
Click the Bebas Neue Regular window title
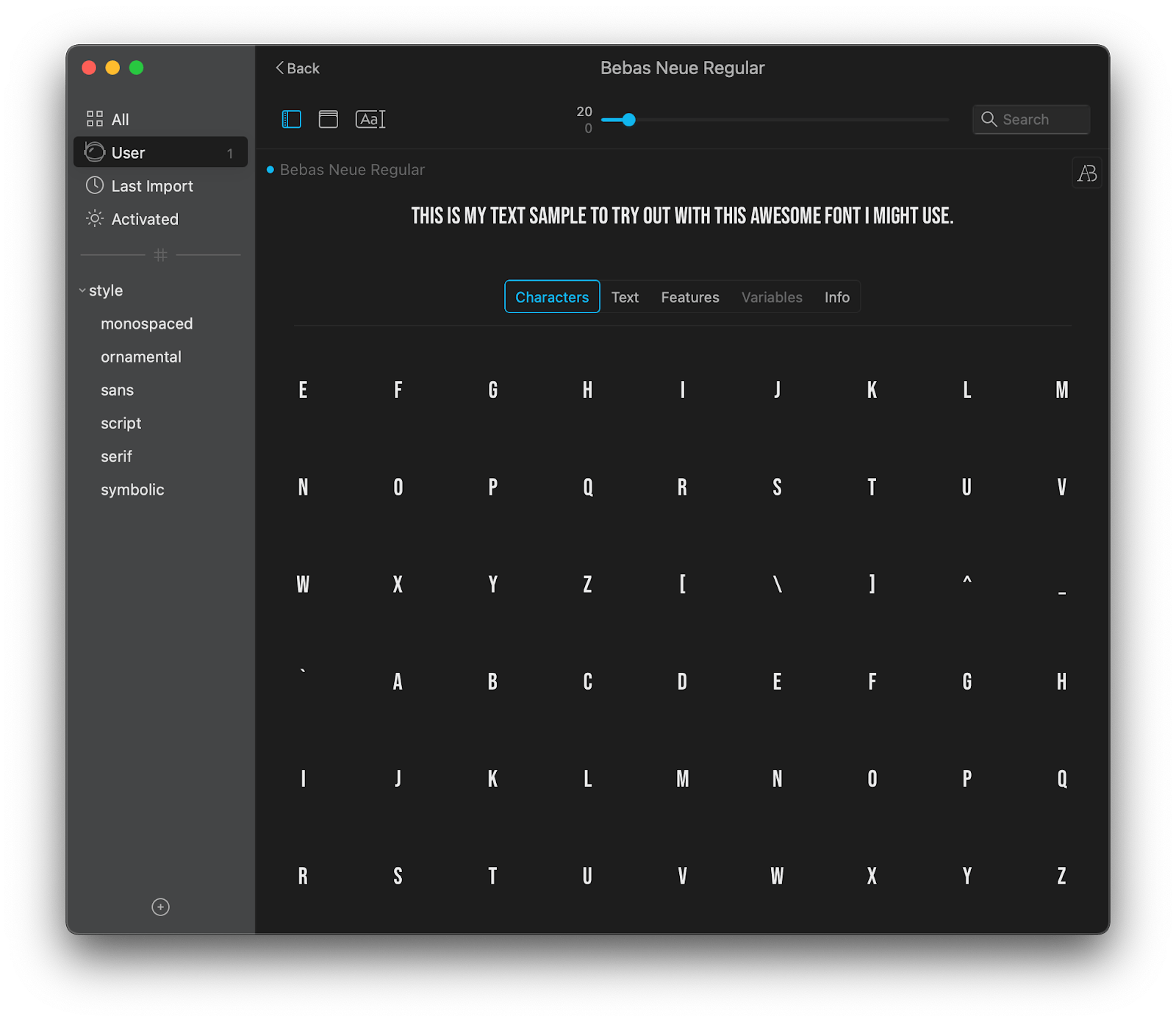click(x=682, y=68)
